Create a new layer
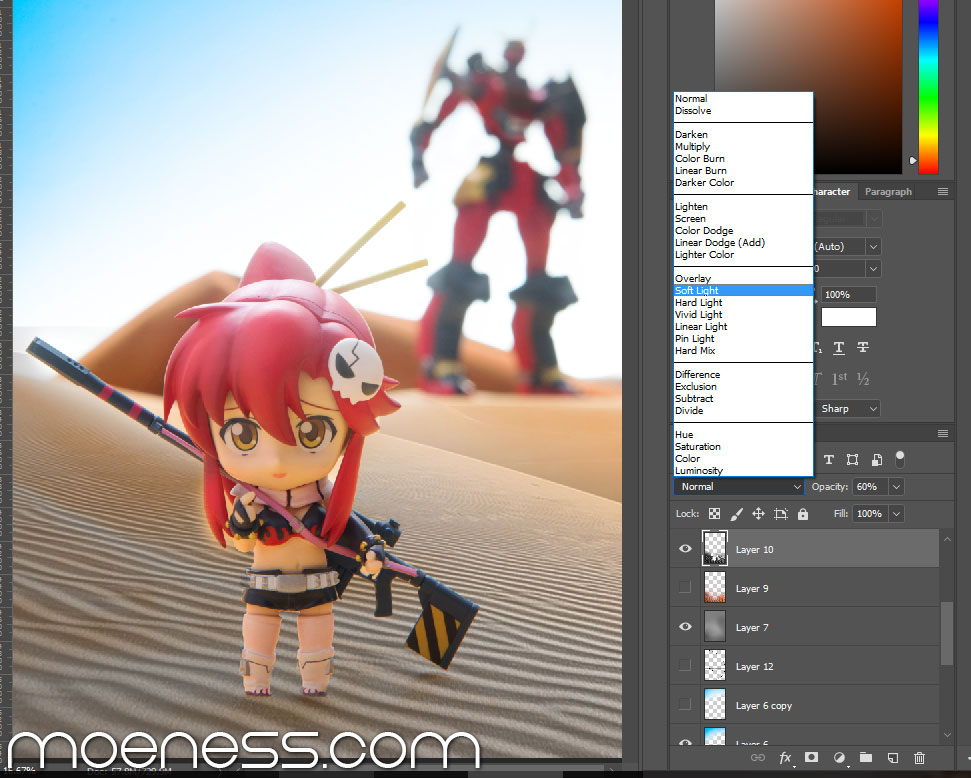971x778 pixels. click(x=892, y=758)
